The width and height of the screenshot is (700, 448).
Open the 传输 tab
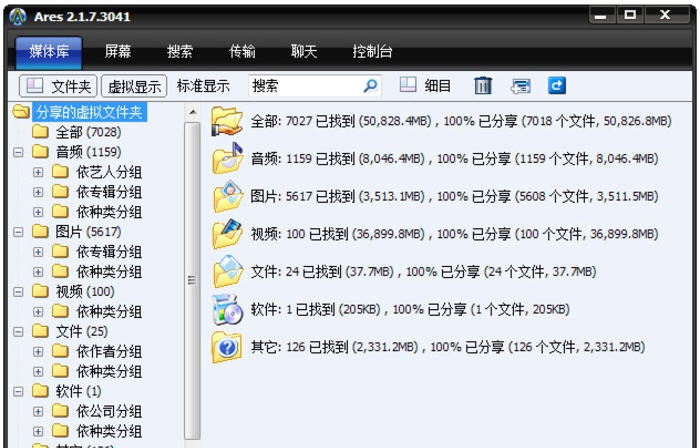(x=242, y=52)
